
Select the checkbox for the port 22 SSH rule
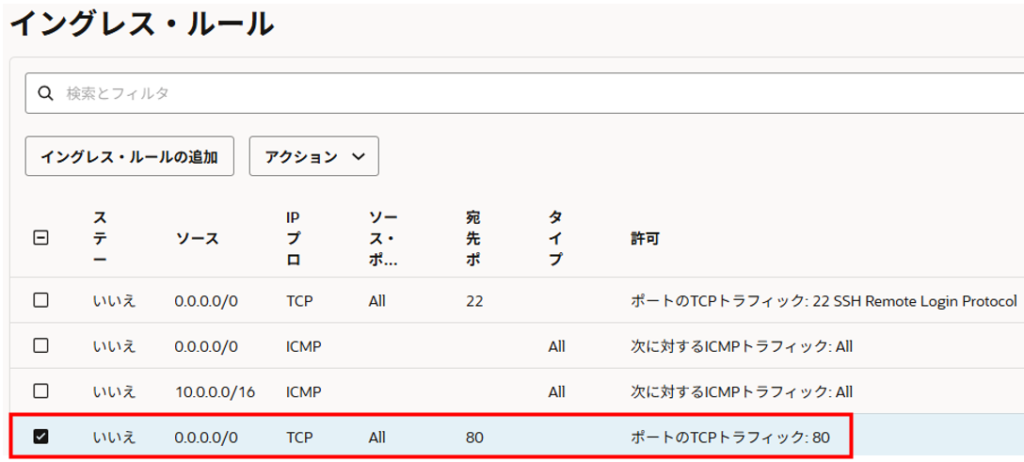pos(41,300)
